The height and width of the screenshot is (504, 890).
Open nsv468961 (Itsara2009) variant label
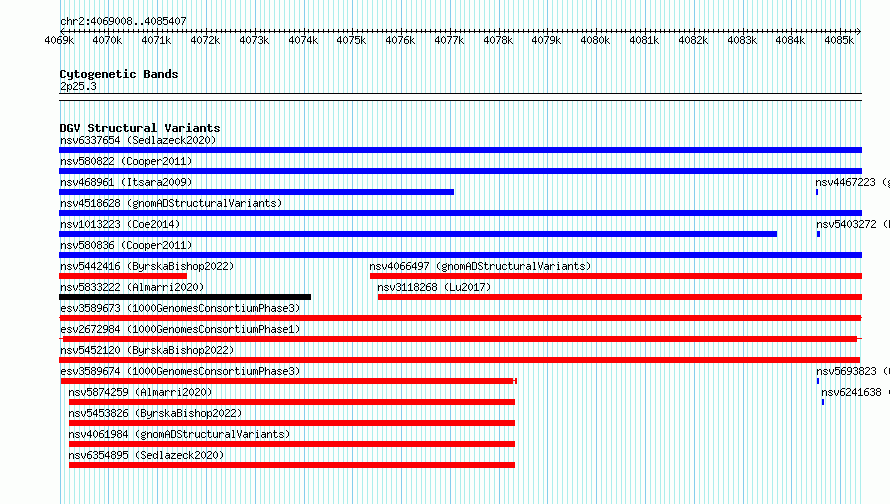point(126,182)
